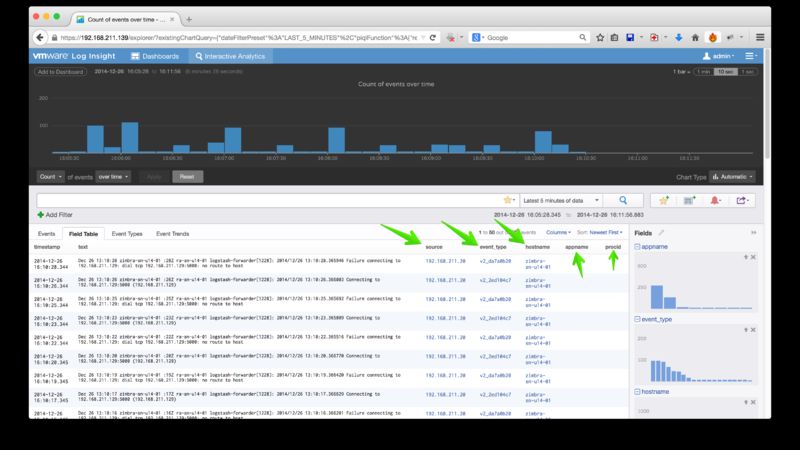Pin the appname field chart
This screenshot has width=800, height=450.
745,257
